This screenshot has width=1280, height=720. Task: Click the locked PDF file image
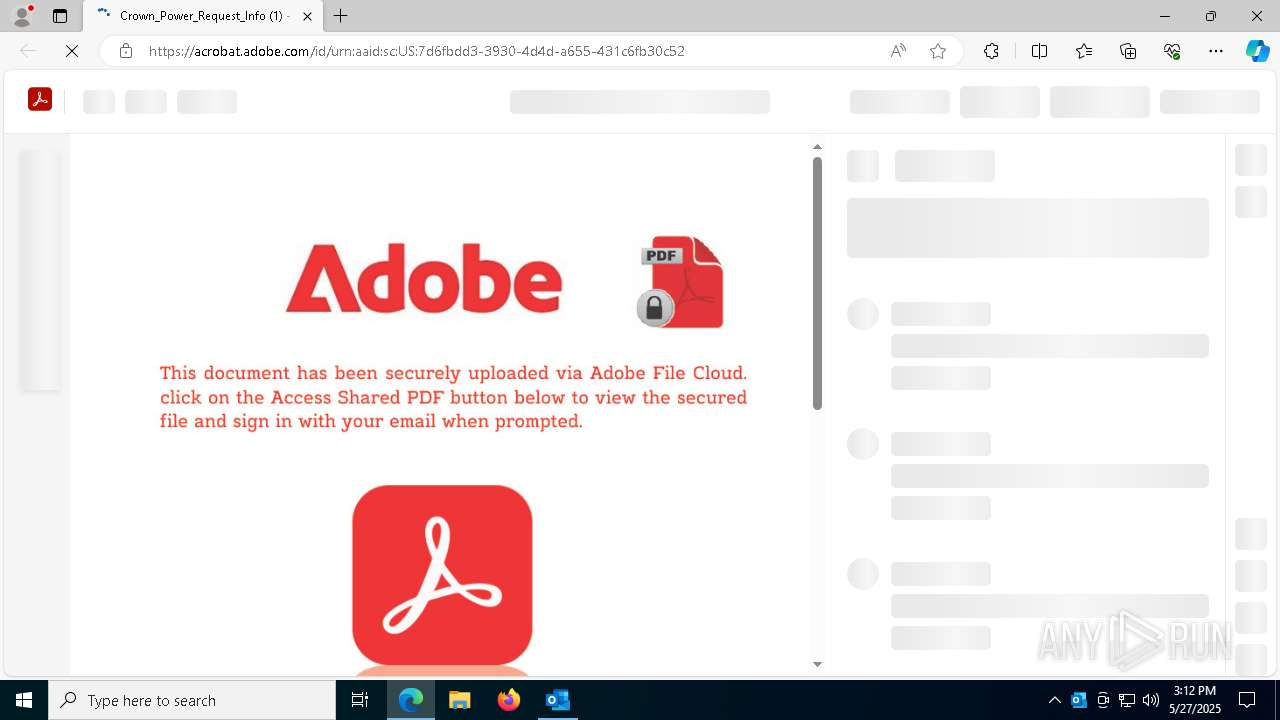tap(681, 282)
